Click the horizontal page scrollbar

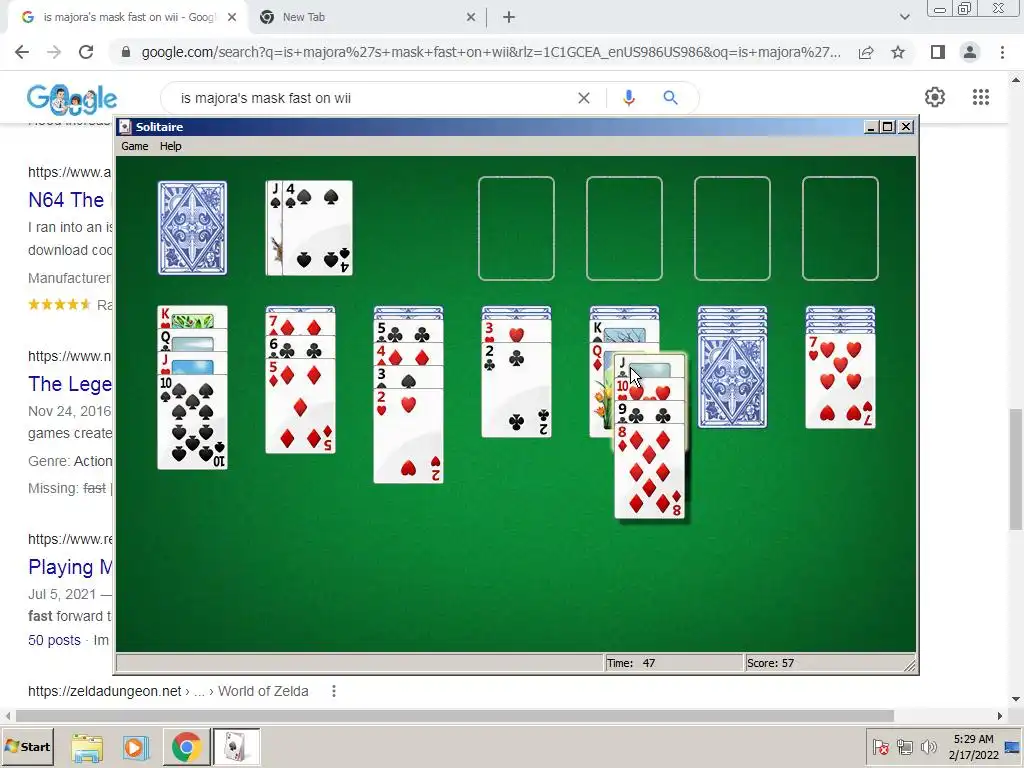click(454, 716)
